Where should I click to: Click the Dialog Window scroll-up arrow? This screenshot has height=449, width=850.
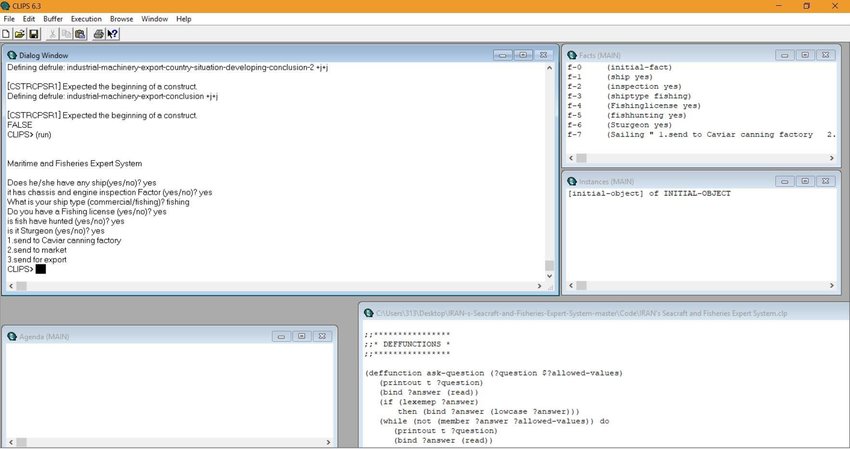(x=548, y=67)
